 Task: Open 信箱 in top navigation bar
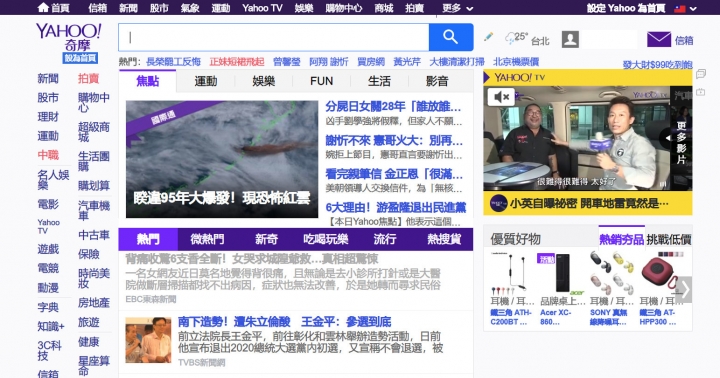pos(97,8)
